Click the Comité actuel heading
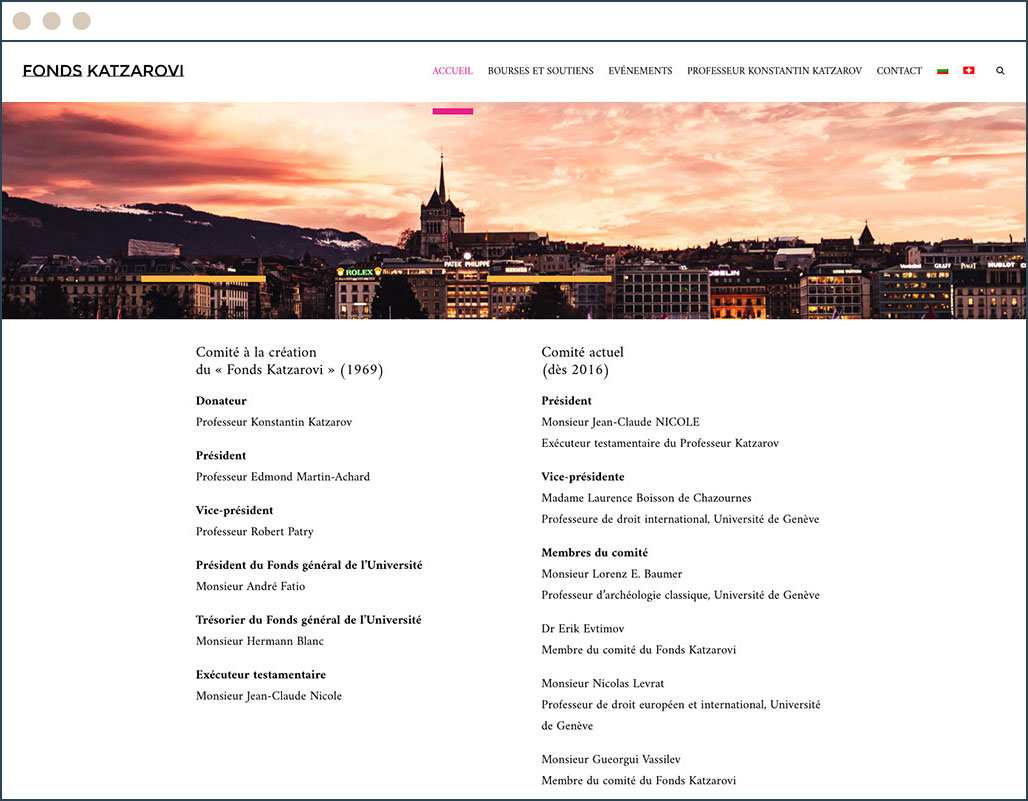Image resolution: width=1028 pixels, height=801 pixels. 582,361
